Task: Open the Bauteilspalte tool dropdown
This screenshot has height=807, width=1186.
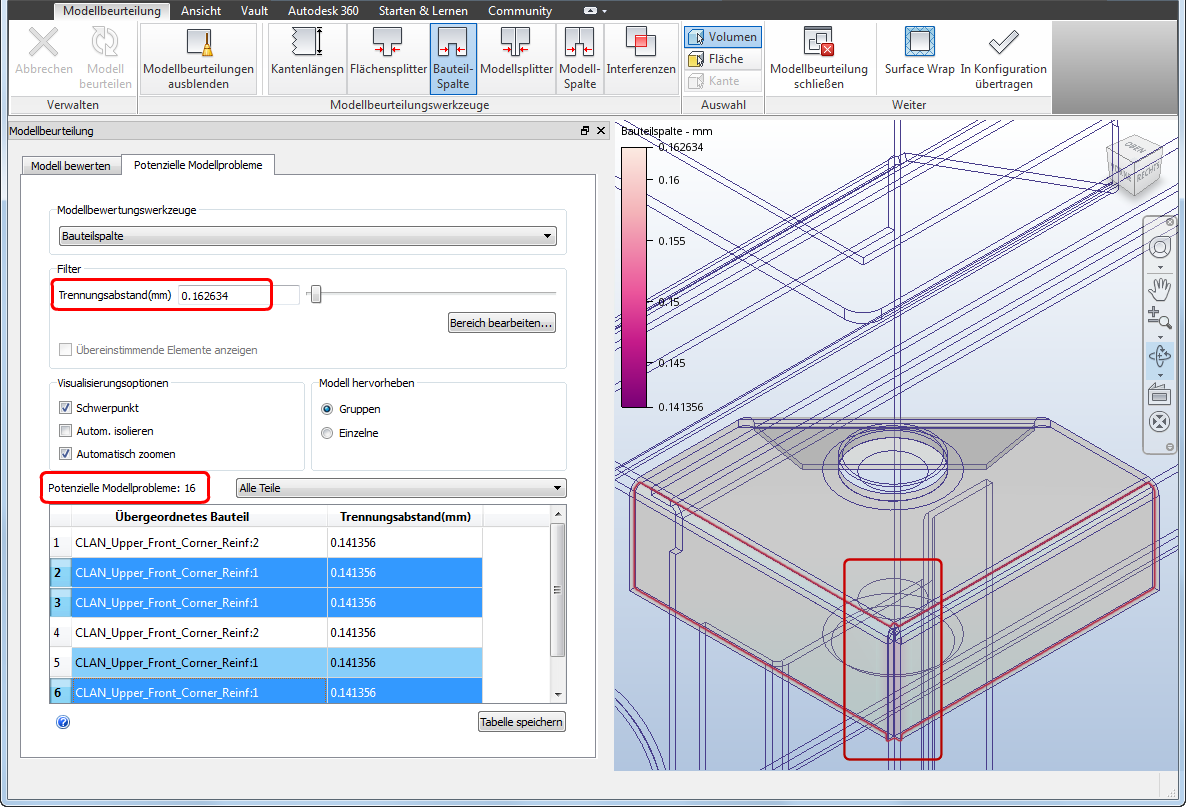Action: click(308, 236)
